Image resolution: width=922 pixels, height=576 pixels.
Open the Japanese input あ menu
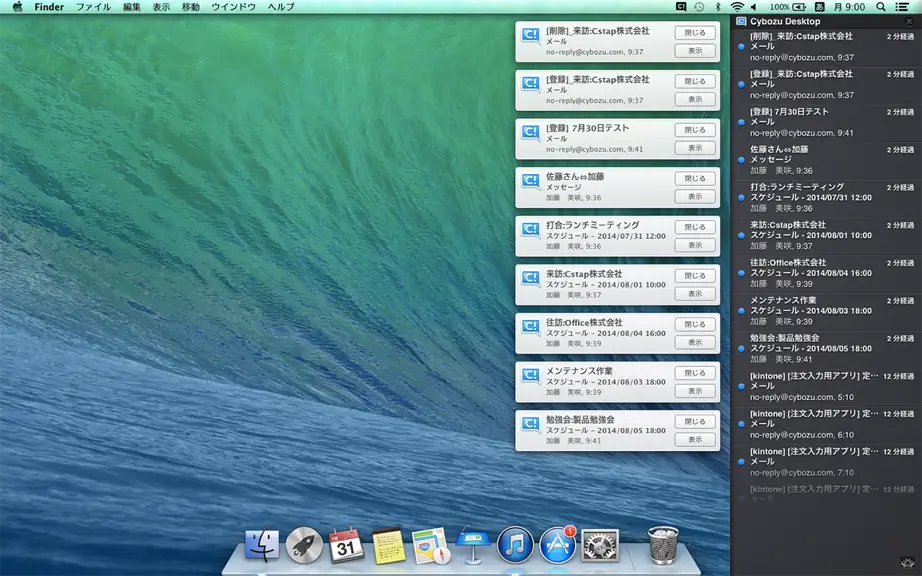(x=819, y=6)
